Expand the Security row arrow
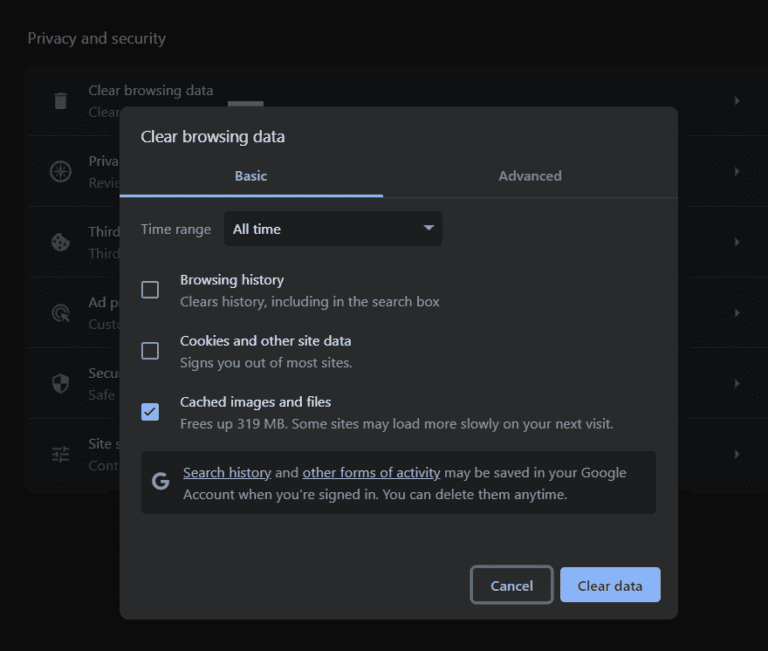Screen dimensions: 768x651 737,383
